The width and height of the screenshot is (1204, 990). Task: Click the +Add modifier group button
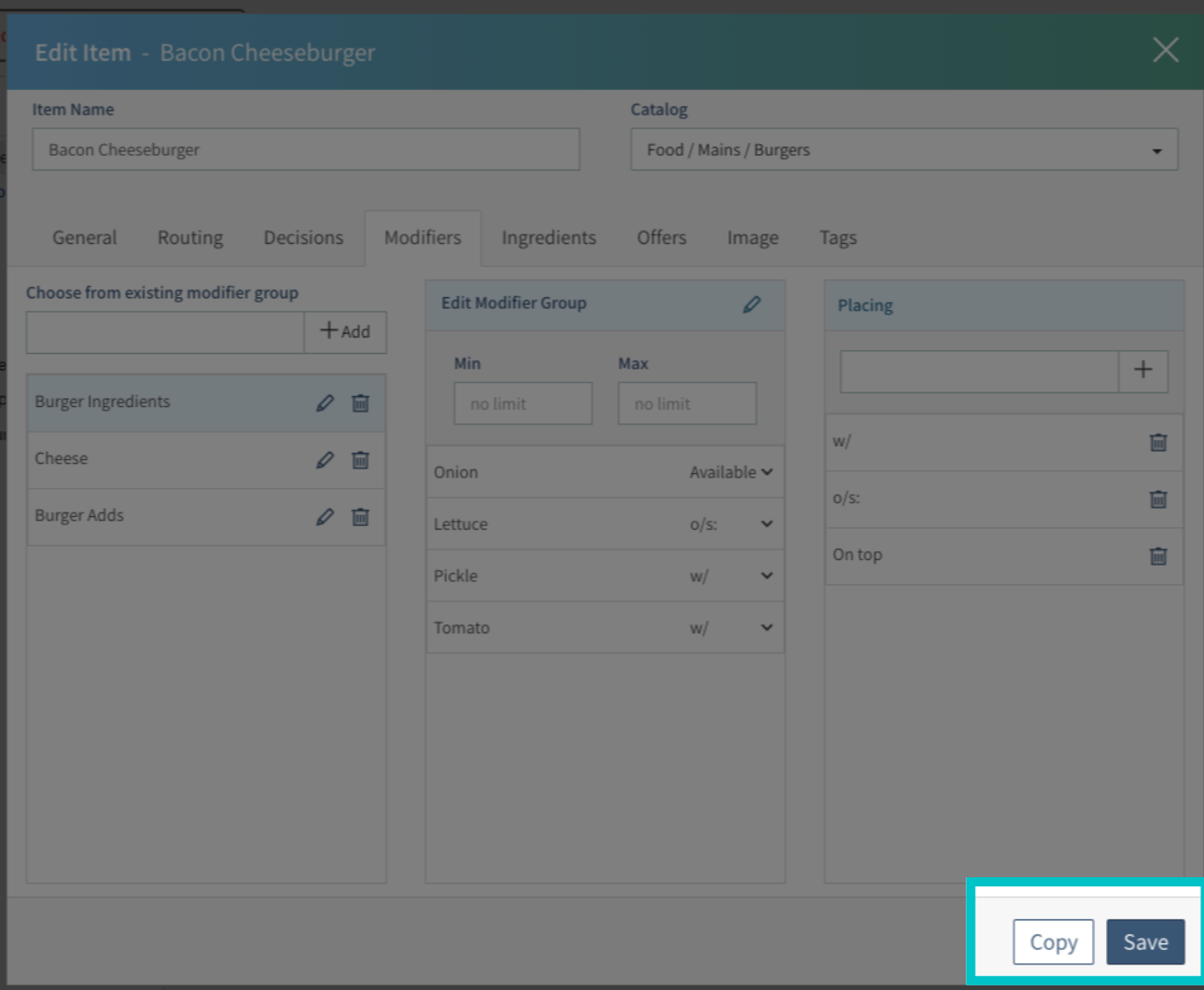click(x=345, y=332)
